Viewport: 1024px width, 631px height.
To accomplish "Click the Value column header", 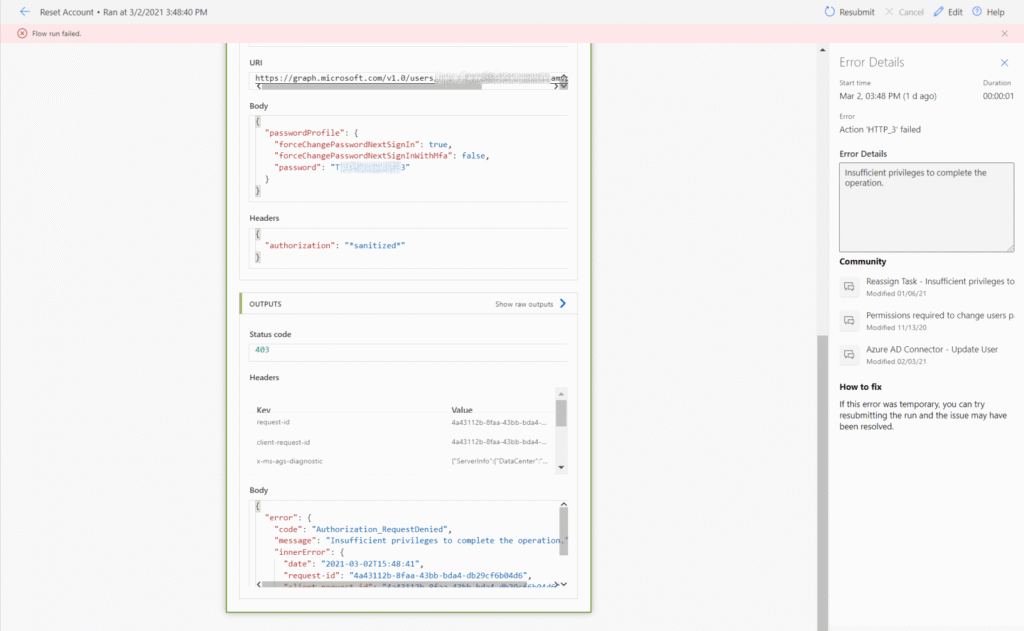I will click(462, 410).
